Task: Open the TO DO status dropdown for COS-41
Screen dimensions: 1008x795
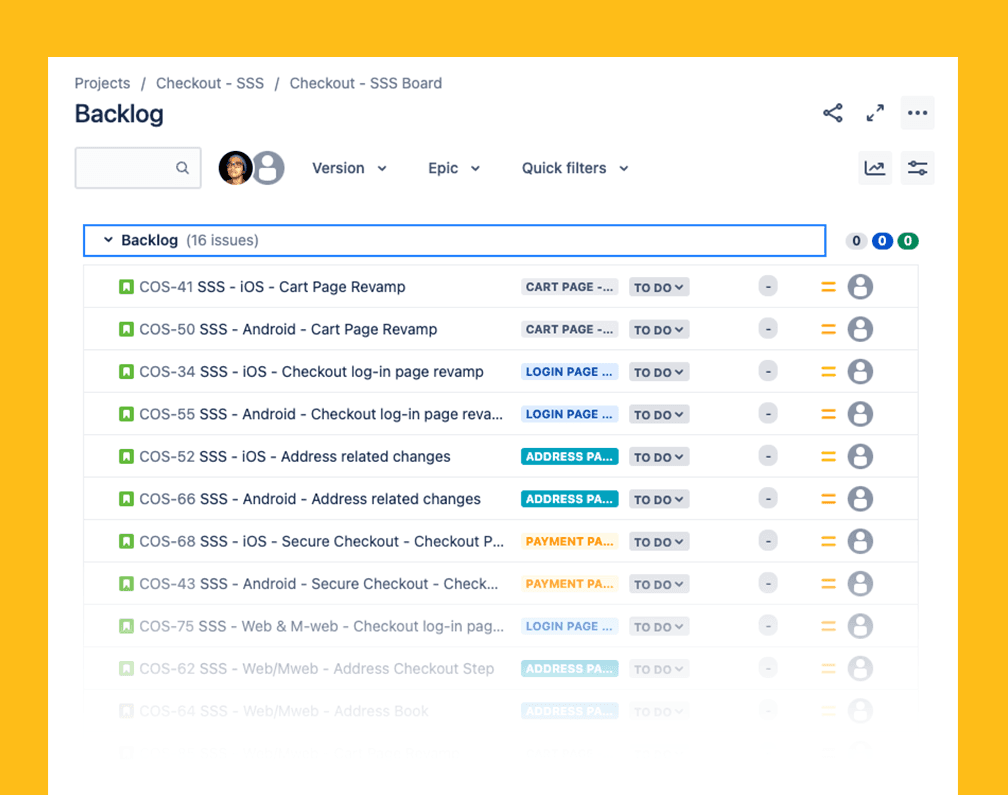Action: click(658, 287)
